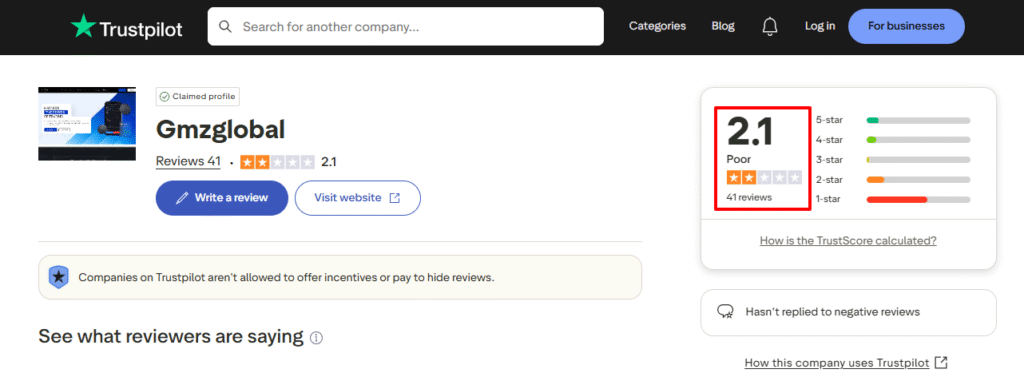This screenshot has height=377, width=1024.
Task: Open the Blog link
Action: coord(723,26)
